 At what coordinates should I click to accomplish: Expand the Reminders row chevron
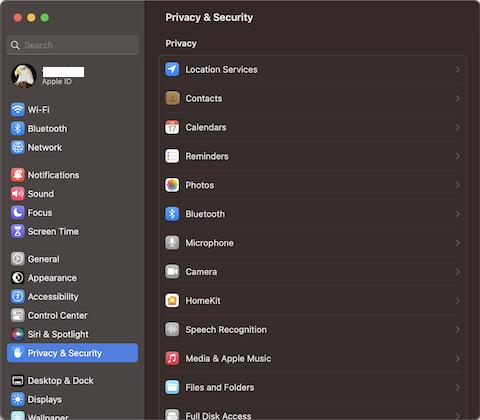(458, 156)
